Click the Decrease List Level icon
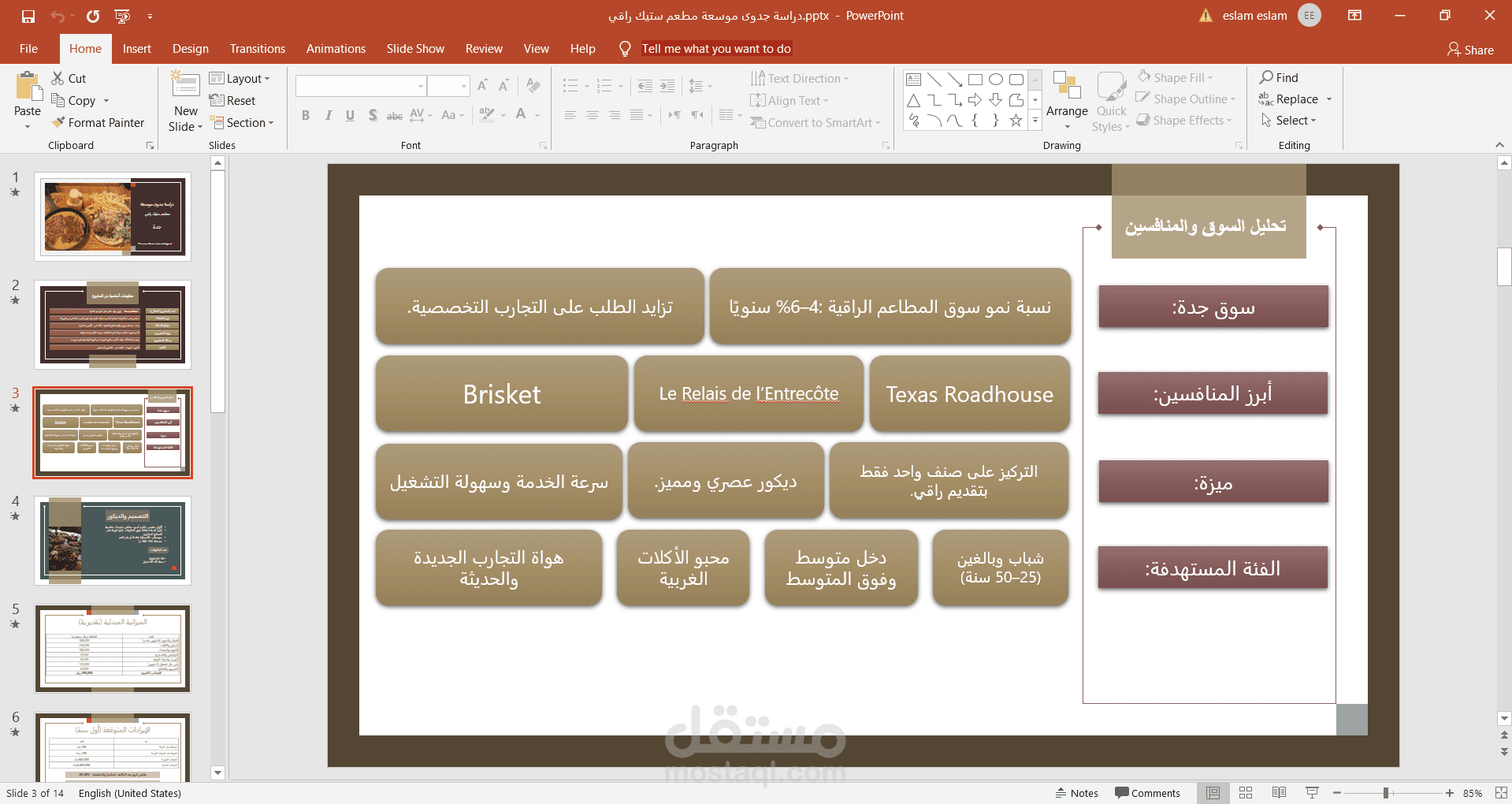1512x804 pixels. 645,86
